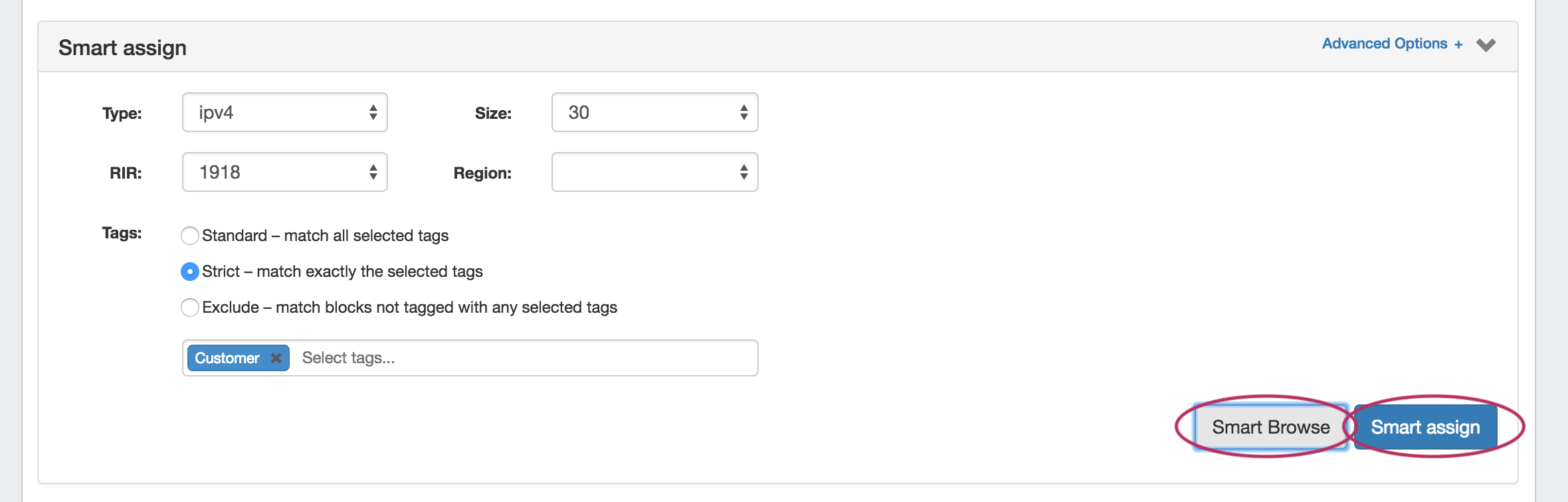Viewport: 1568px width, 502px height.
Task: Click the RIR select arrows icon
Action: [373, 173]
